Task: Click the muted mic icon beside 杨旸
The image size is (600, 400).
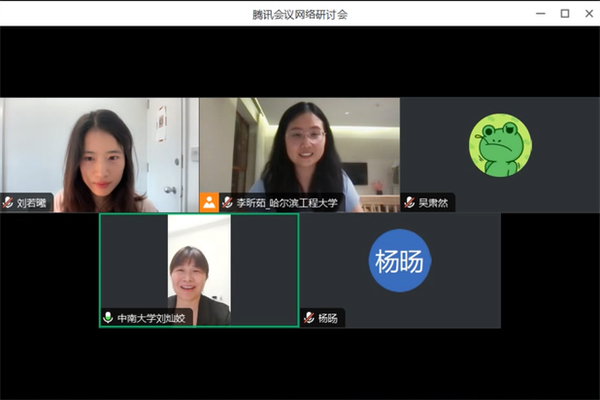Action: 309,318
